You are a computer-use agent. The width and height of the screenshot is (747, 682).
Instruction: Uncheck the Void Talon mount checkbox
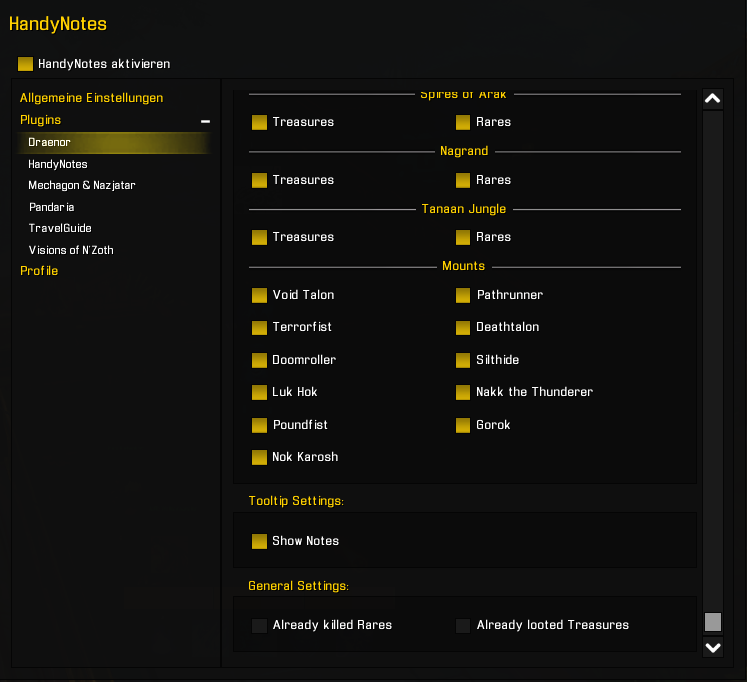259,295
